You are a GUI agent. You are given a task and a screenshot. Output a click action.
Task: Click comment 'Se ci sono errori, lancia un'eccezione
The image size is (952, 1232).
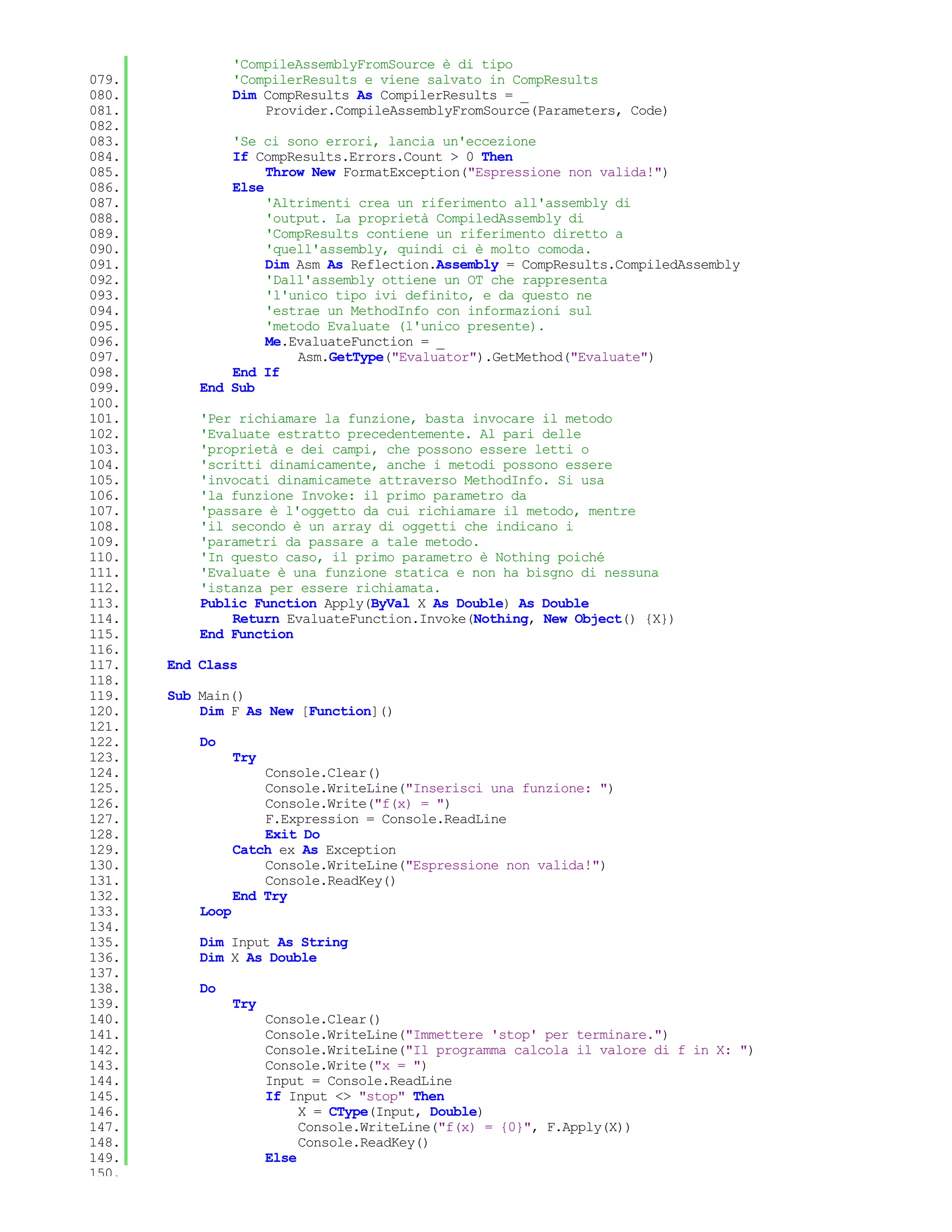point(384,142)
